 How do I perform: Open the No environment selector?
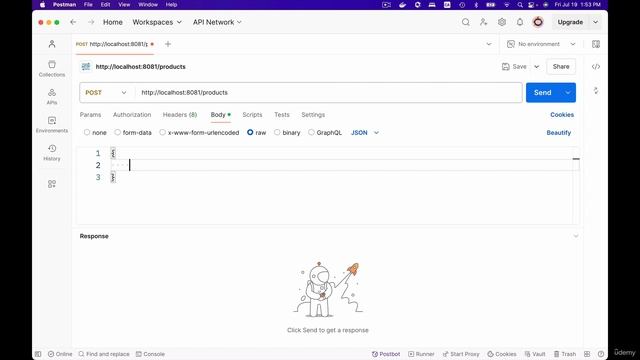(541, 44)
